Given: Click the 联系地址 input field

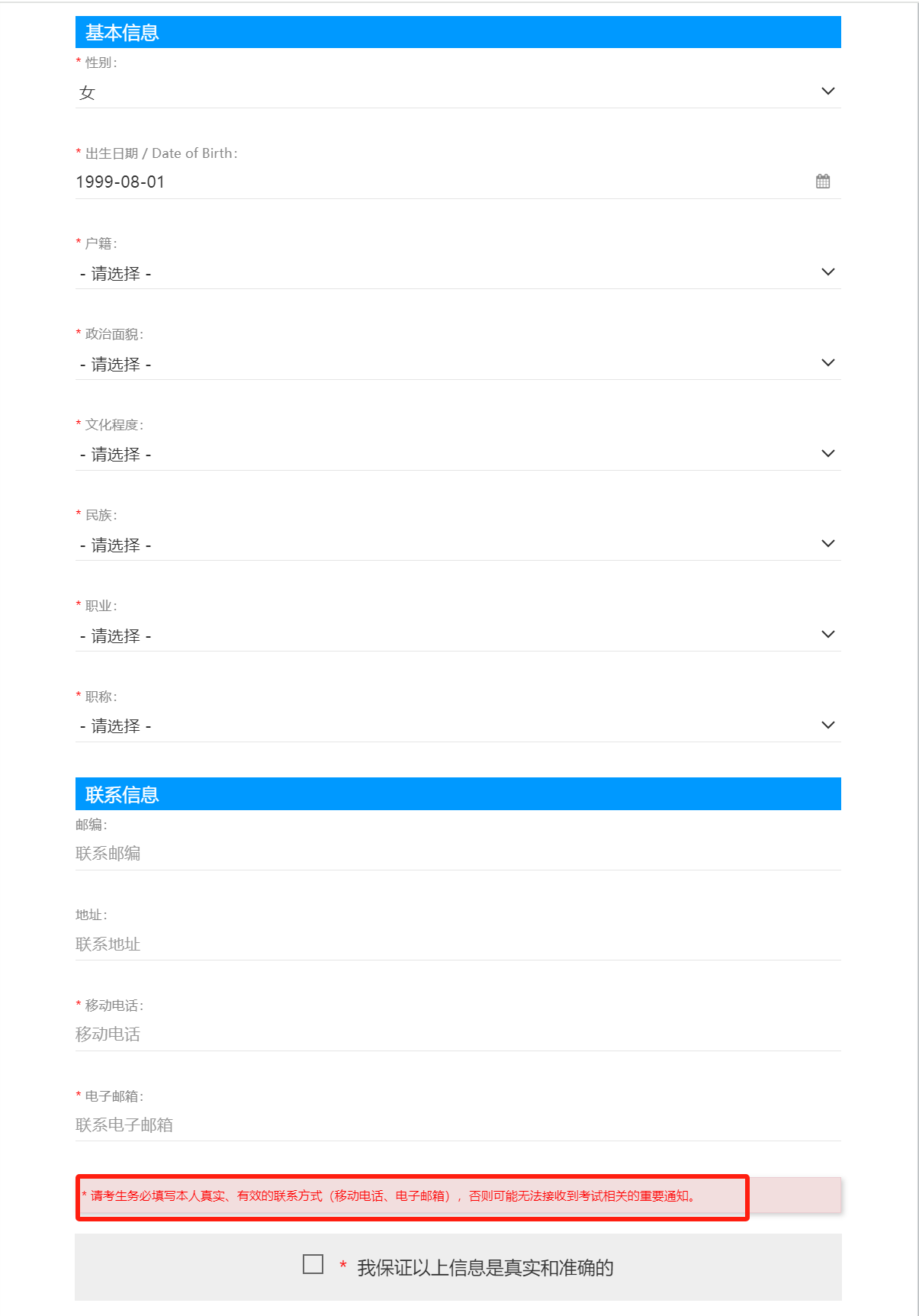Looking at the screenshot, I should tap(458, 944).
